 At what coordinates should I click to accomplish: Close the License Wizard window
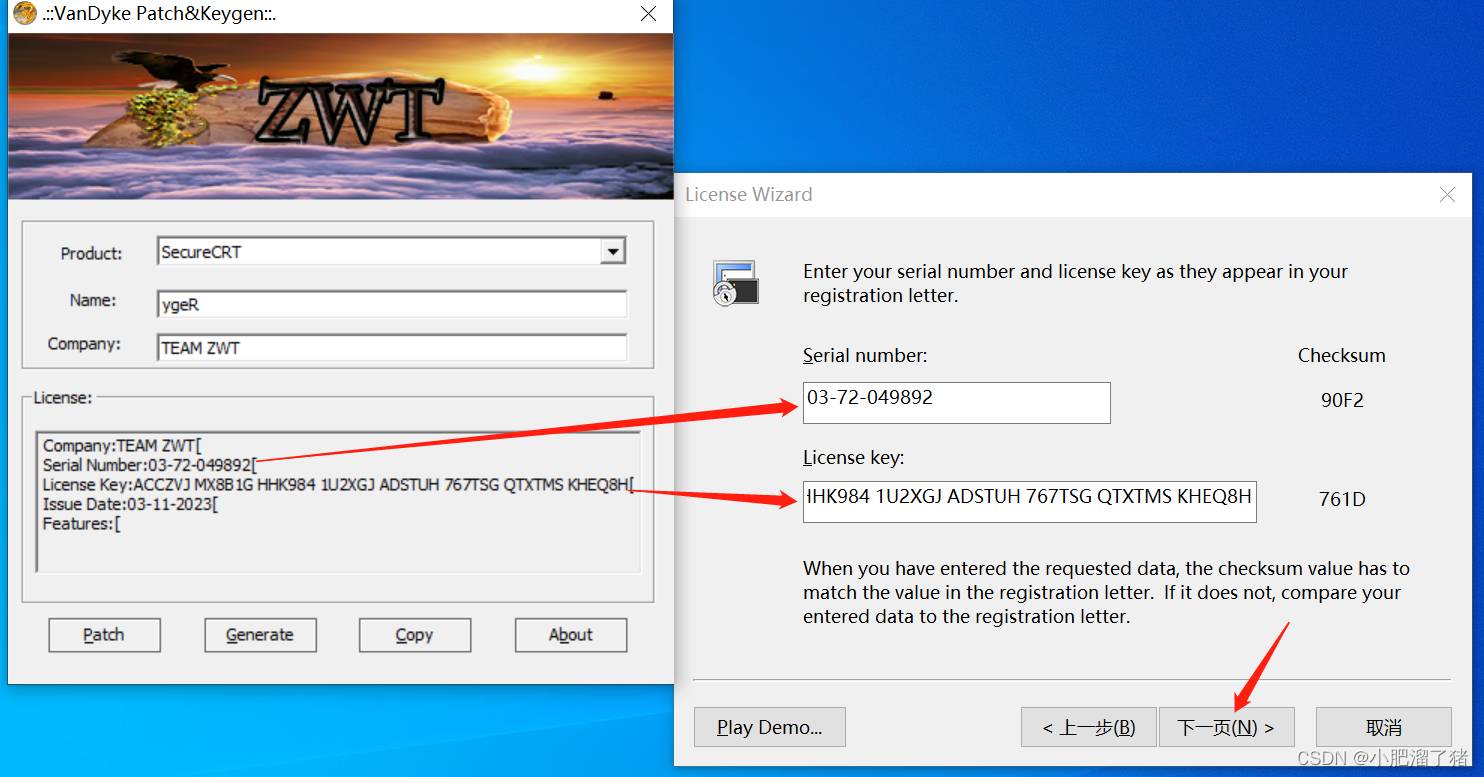pos(1447,195)
